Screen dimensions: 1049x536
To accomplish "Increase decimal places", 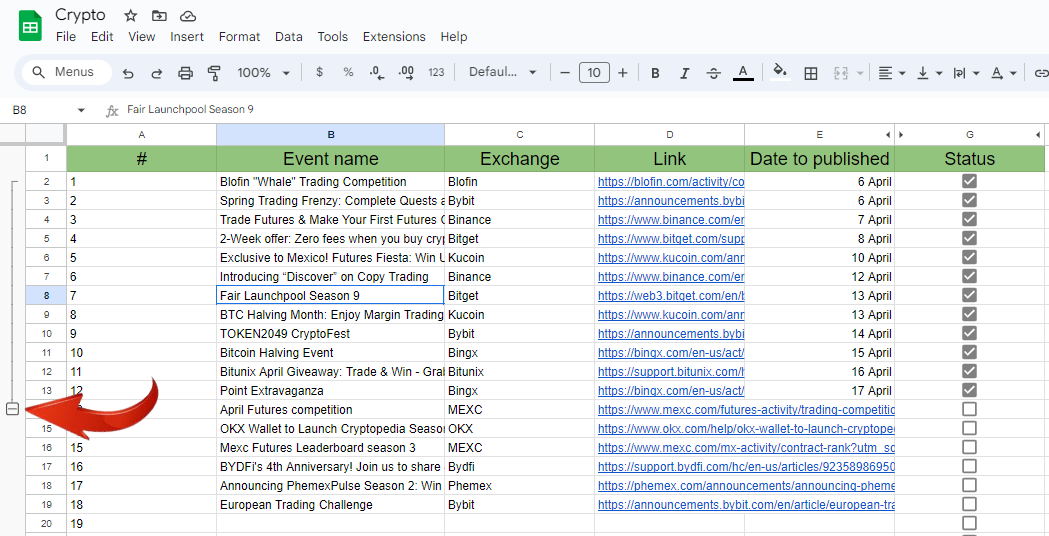I will click(406, 73).
